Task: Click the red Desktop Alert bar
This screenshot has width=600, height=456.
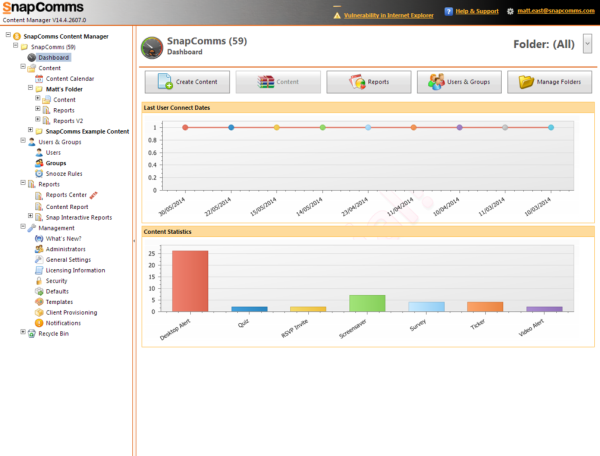Action: (x=190, y=281)
